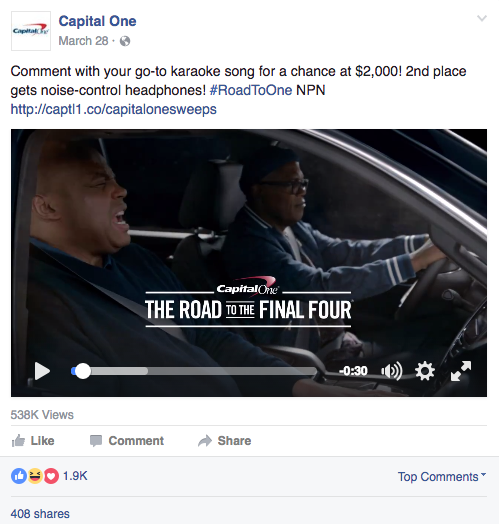Open the 408 shares list
This screenshot has height=524, width=499.
click(40, 514)
